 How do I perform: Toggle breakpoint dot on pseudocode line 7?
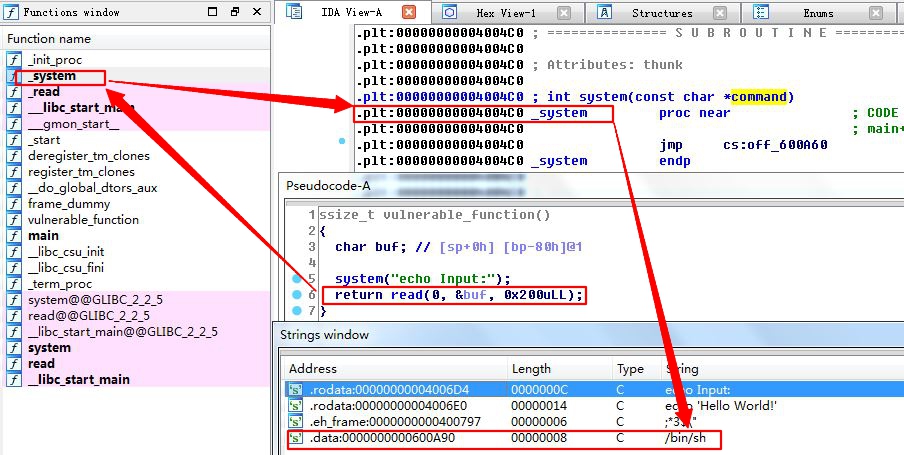click(296, 311)
